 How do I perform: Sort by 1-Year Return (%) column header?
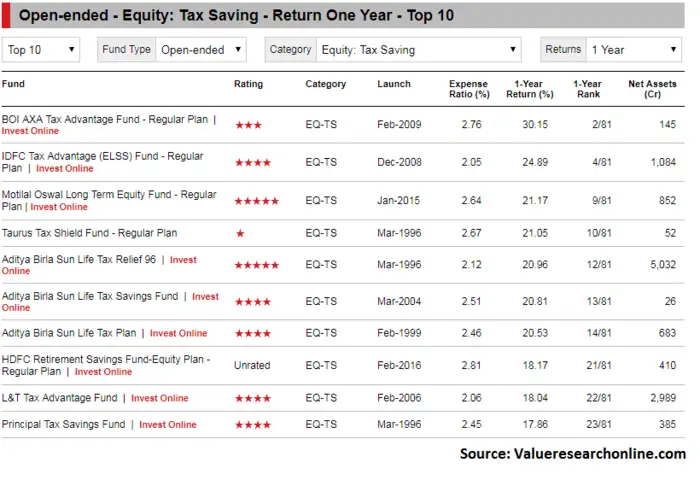pos(529,89)
